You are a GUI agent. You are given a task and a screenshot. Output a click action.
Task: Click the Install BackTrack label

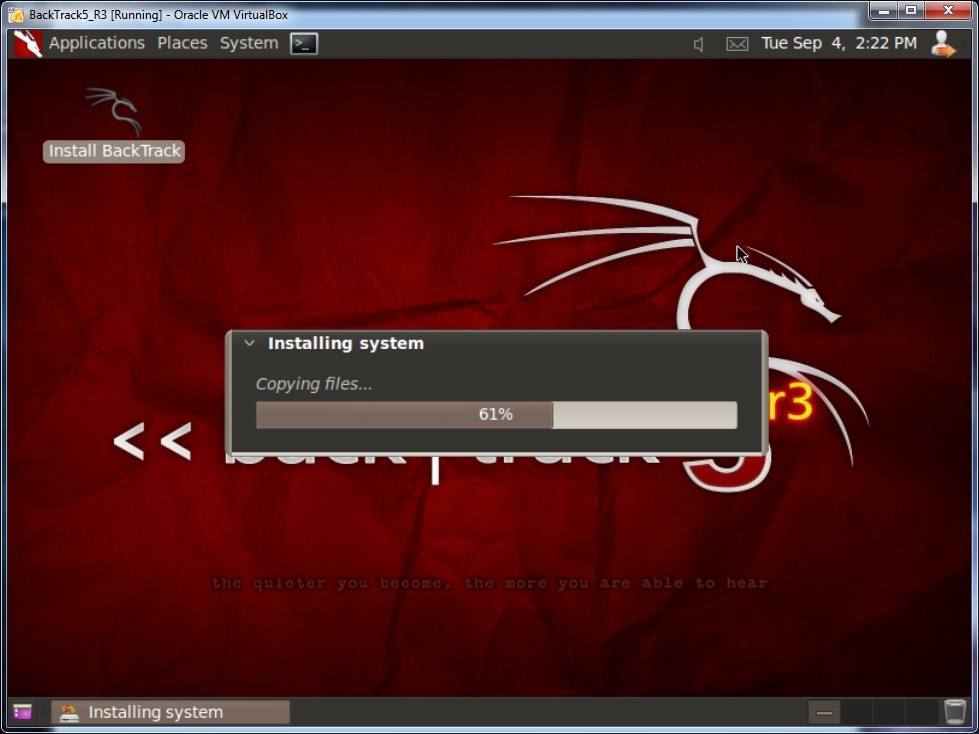(x=114, y=151)
